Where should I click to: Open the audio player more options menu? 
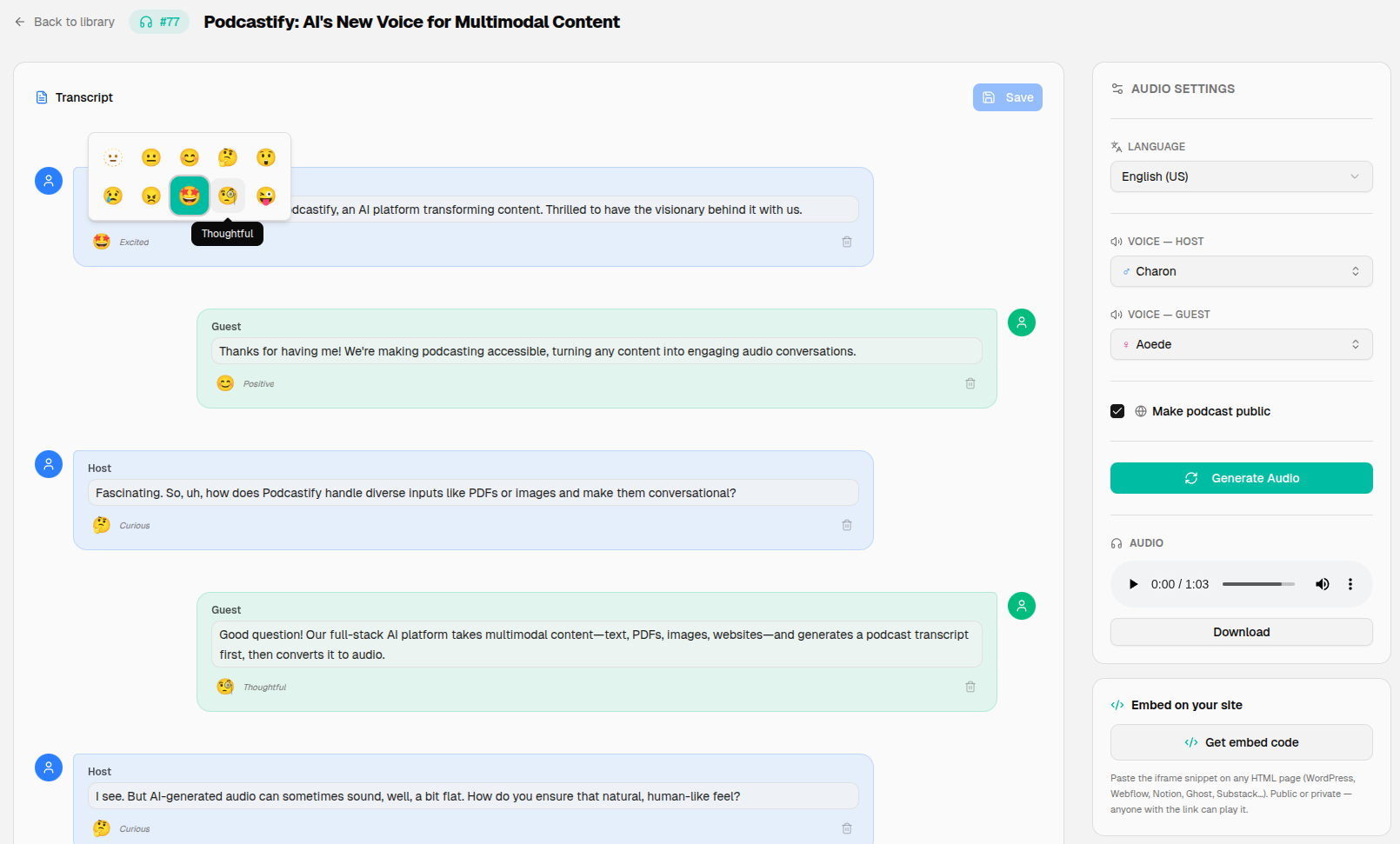coord(1350,584)
